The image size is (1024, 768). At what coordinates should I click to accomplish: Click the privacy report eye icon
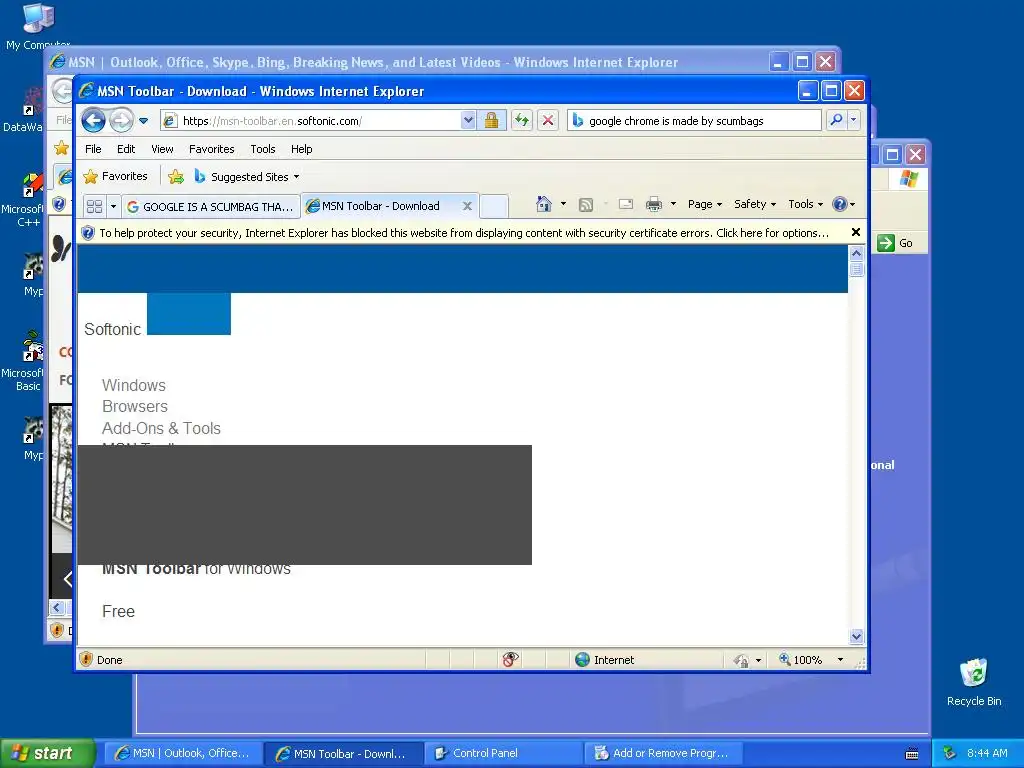point(510,660)
